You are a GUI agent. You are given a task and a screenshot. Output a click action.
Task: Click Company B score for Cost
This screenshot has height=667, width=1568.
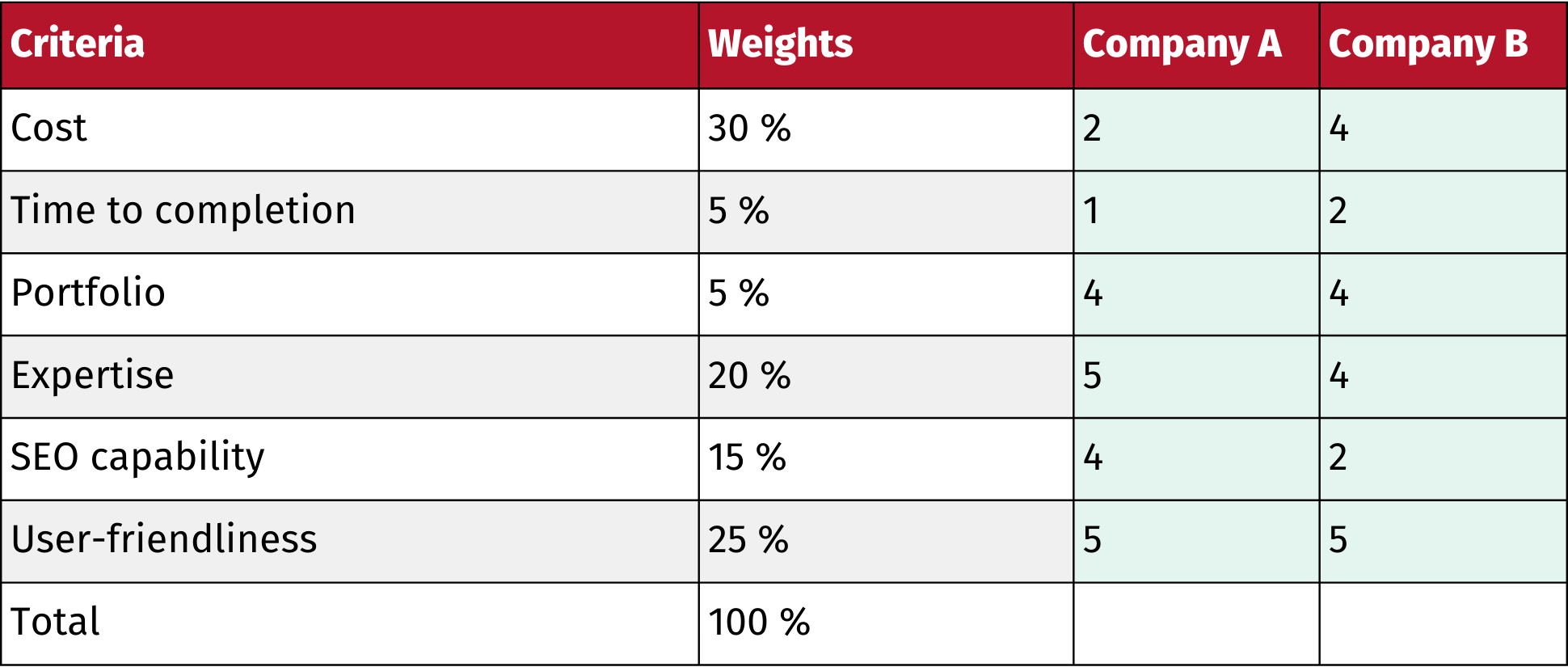click(x=1443, y=129)
